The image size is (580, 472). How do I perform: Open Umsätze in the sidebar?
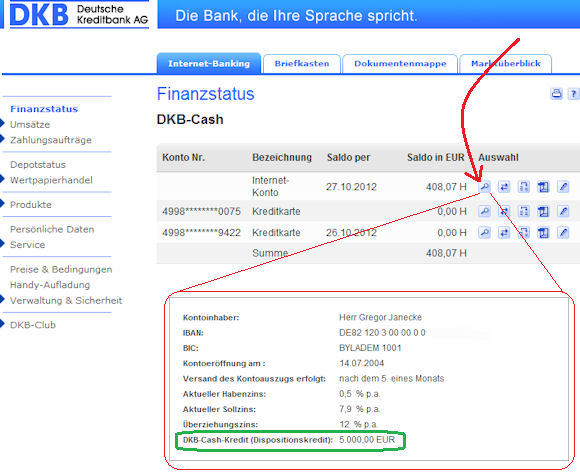pyautogui.click(x=30, y=125)
